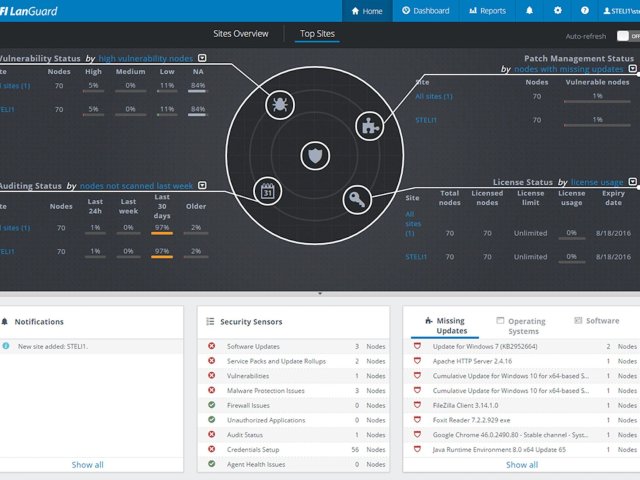Toggle the Auto-refresh switch

[x=627, y=35]
